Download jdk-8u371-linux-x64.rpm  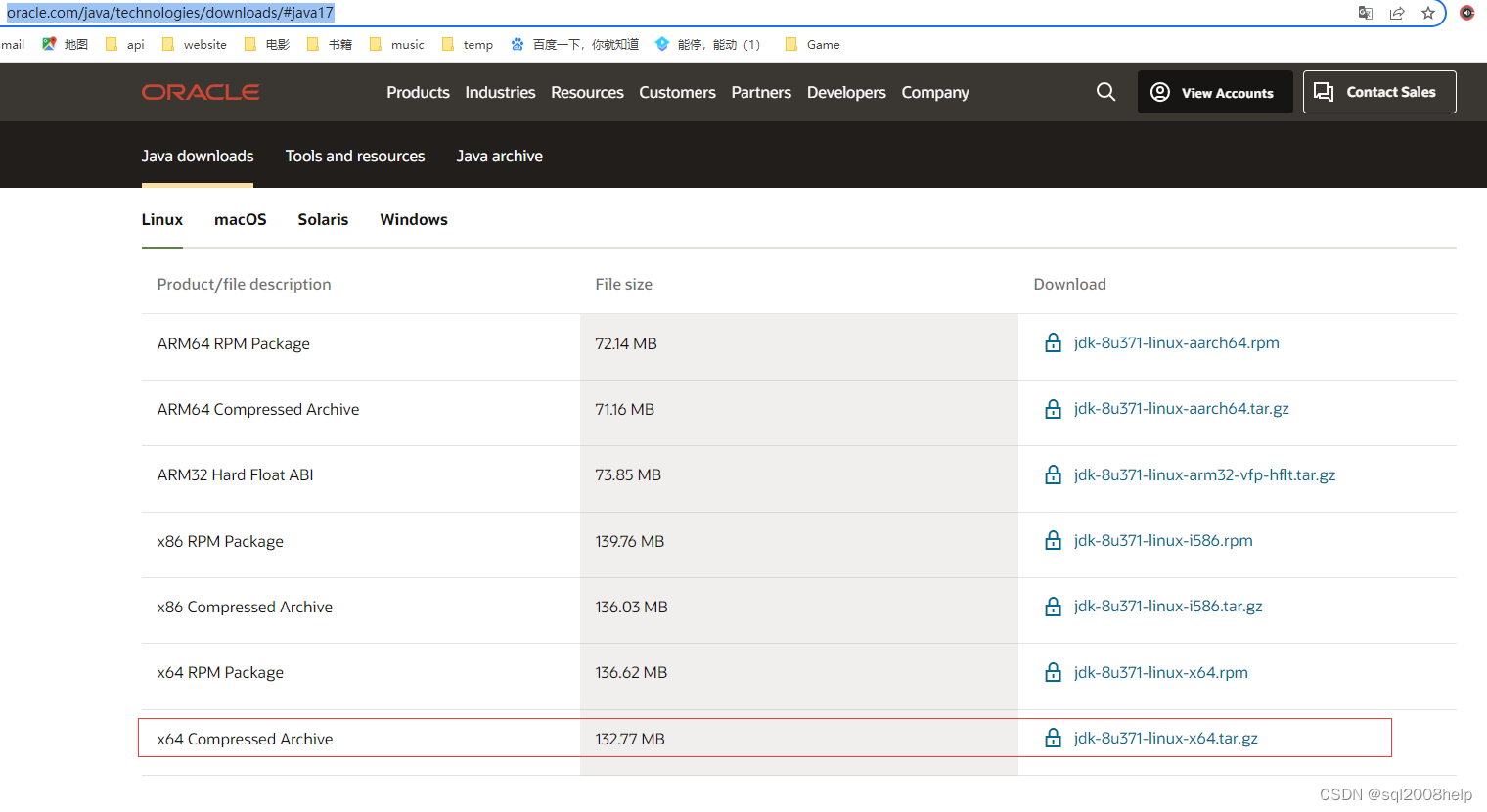click(x=1160, y=672)
